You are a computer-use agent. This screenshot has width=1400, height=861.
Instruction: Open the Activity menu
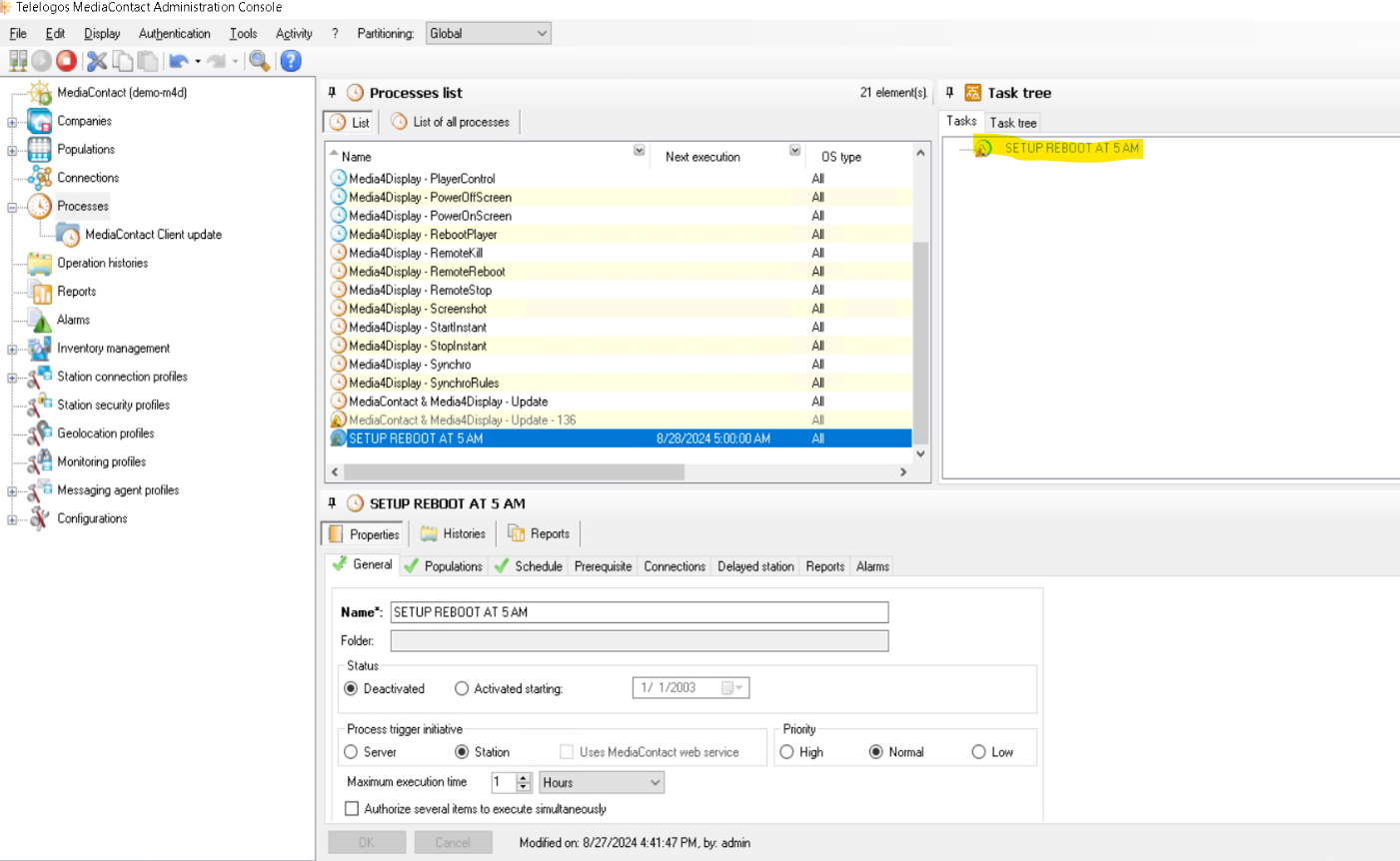click(x=294, y=33)
